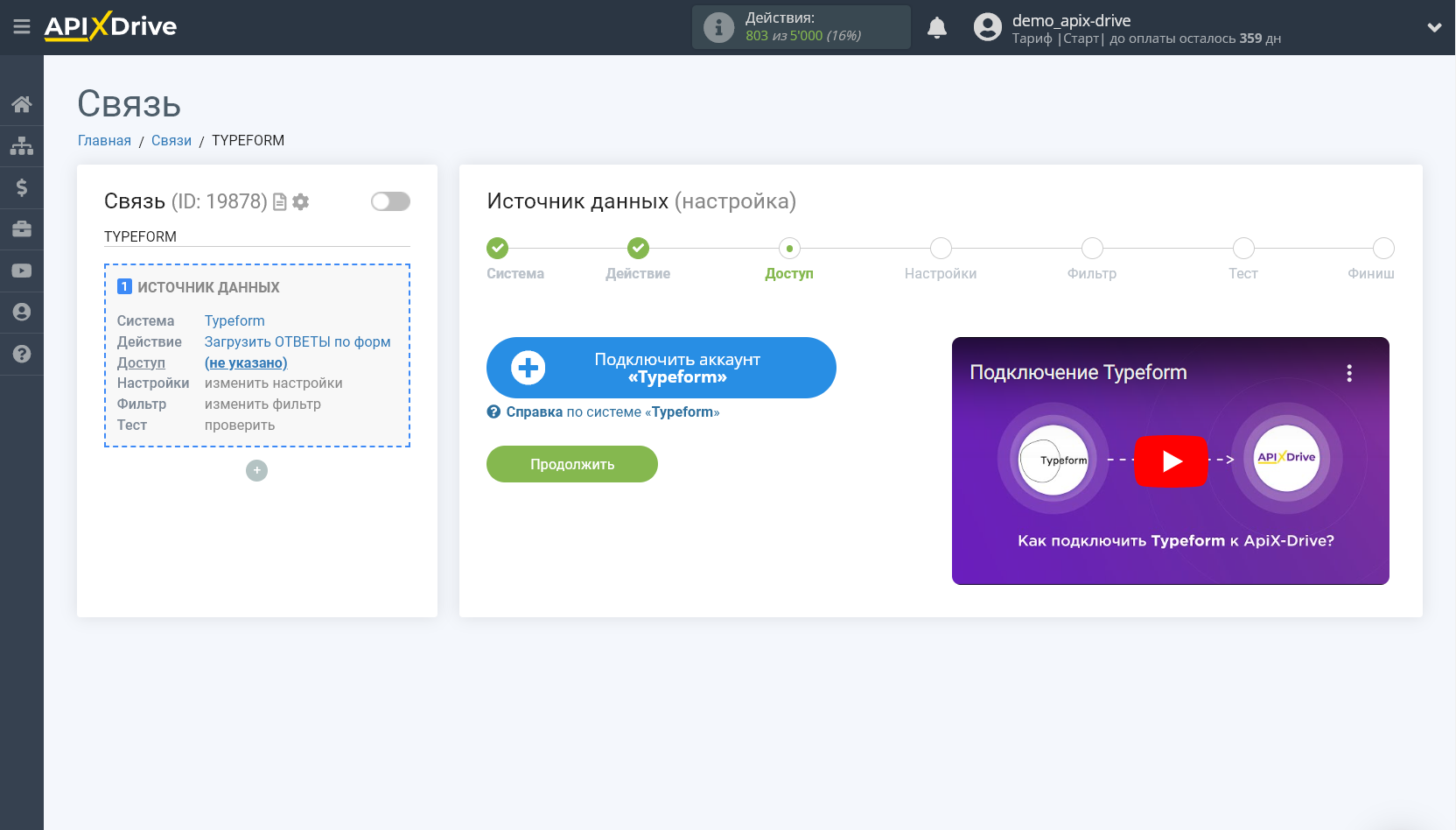Image resolution: width=1456 pixels, height=830 pixels.
Task: Open the Связи breadcrumb link
Action: click(x=171, y=141)
